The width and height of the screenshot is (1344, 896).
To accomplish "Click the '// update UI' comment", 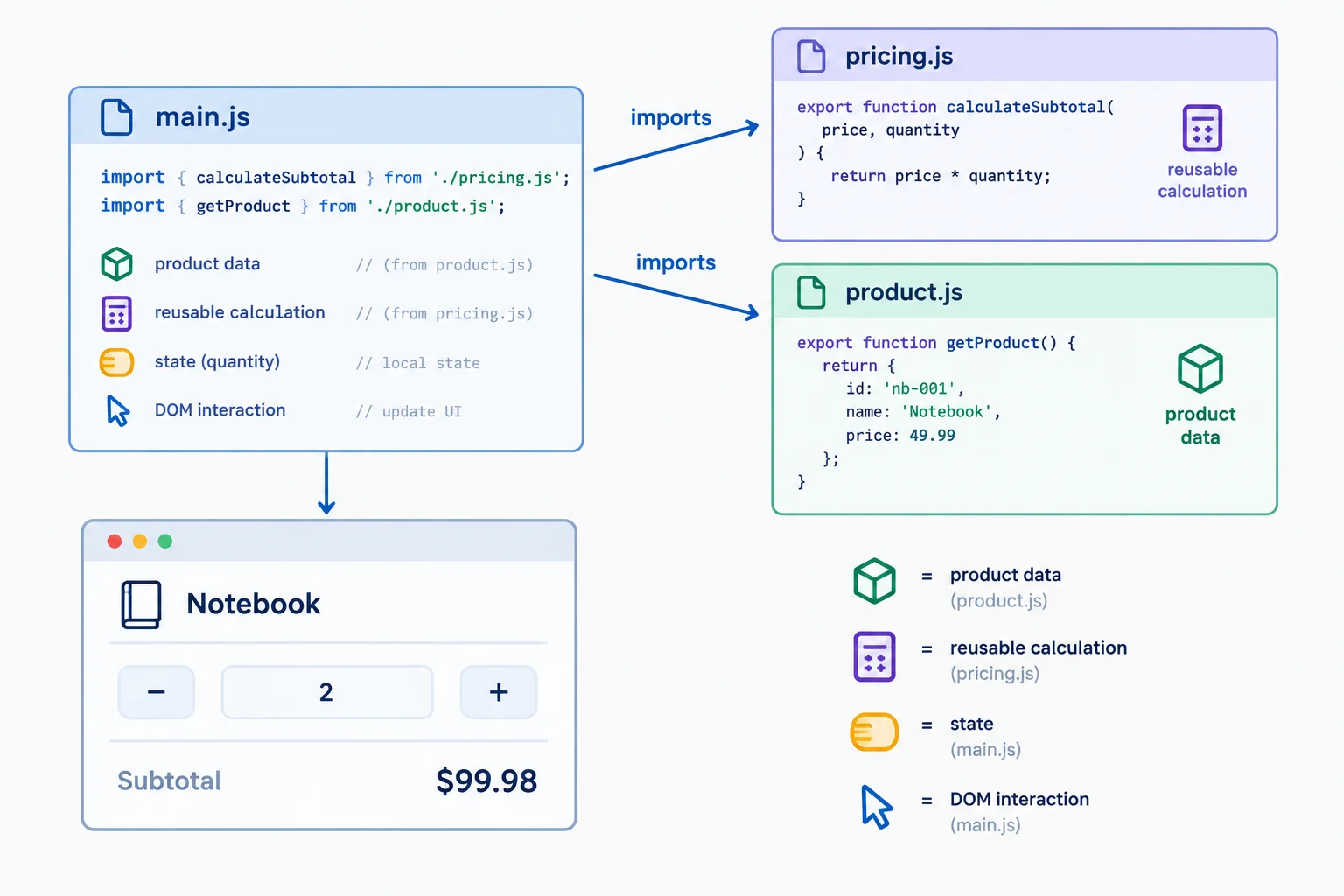I will tap(409, 411).
